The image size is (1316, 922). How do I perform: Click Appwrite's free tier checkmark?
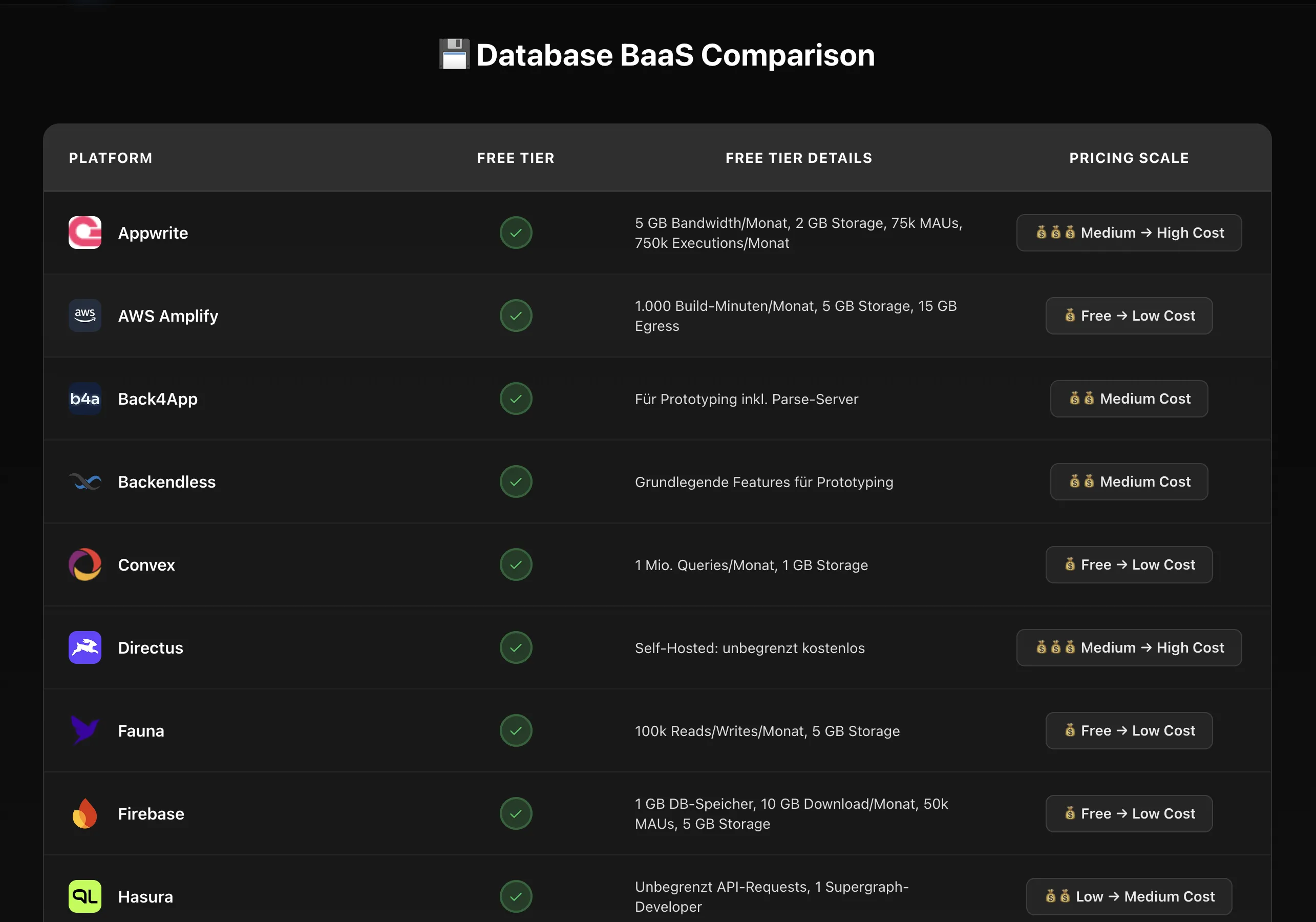[516, 233]
